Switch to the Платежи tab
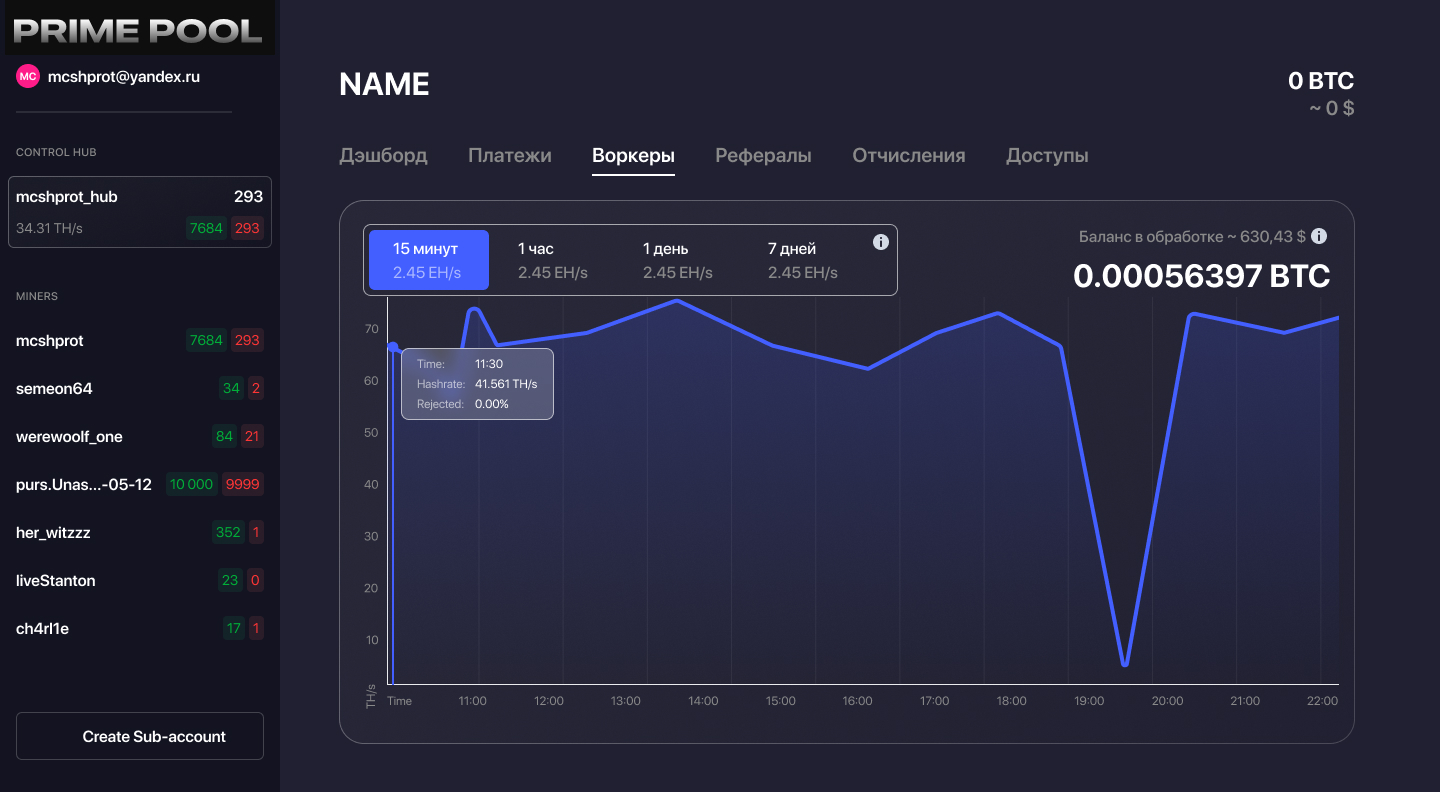The image size is (1440, 792). tap(509, 155)
